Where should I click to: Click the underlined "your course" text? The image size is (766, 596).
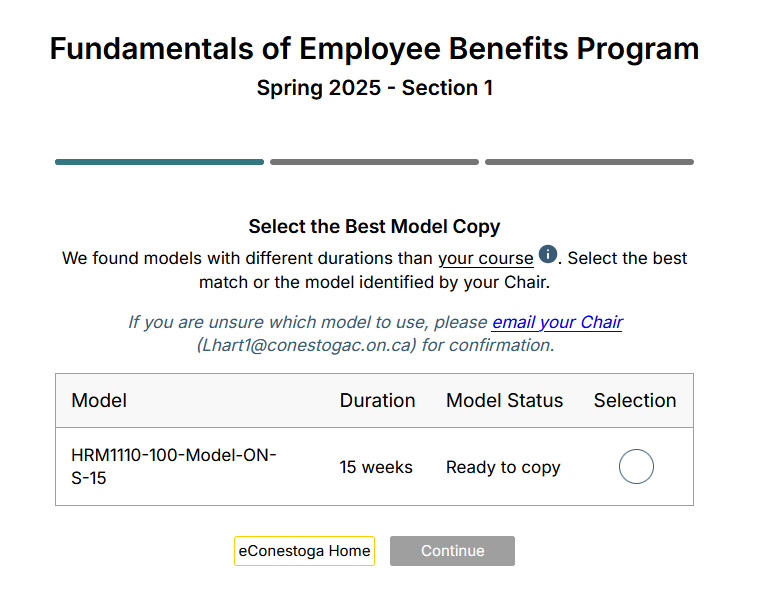click(486, 258)
